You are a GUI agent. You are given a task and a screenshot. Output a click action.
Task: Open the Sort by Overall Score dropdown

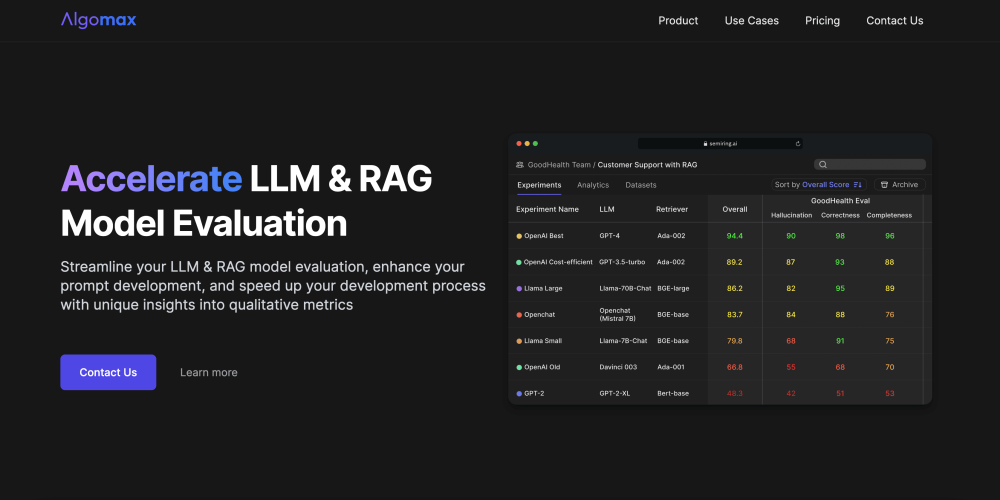818,185
